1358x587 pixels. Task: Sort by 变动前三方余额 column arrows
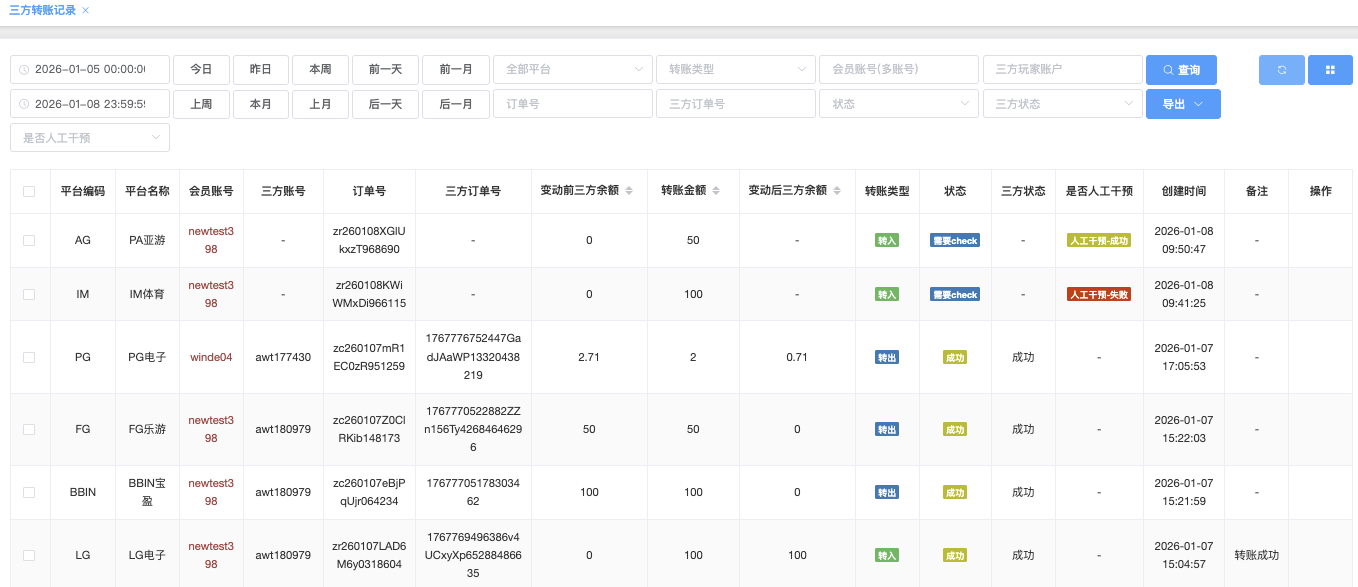pos(629,191)
